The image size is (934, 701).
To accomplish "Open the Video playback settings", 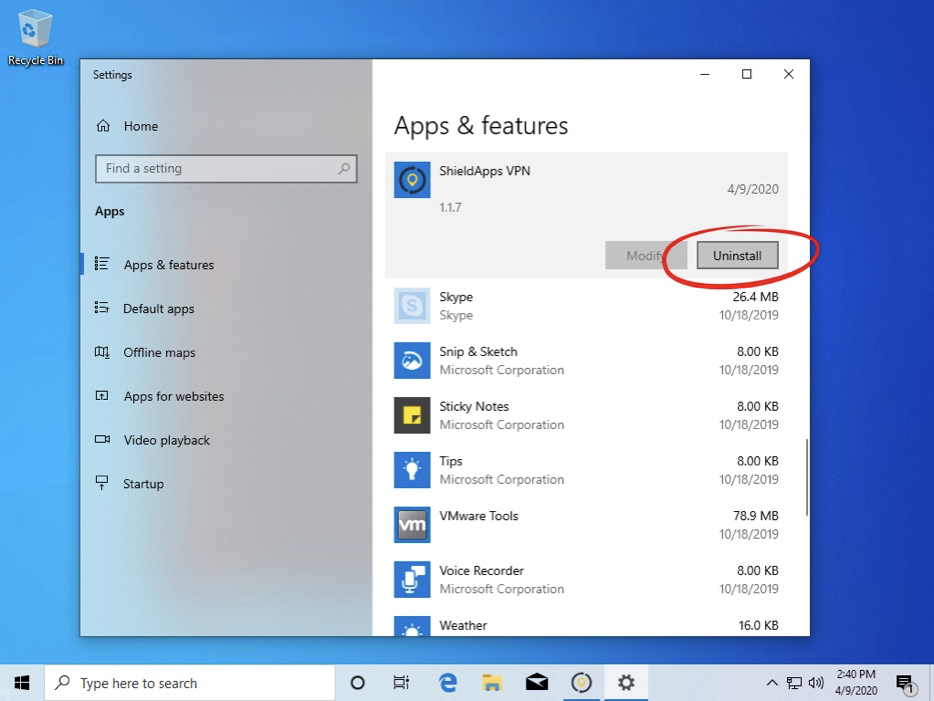I will [166, 440].
